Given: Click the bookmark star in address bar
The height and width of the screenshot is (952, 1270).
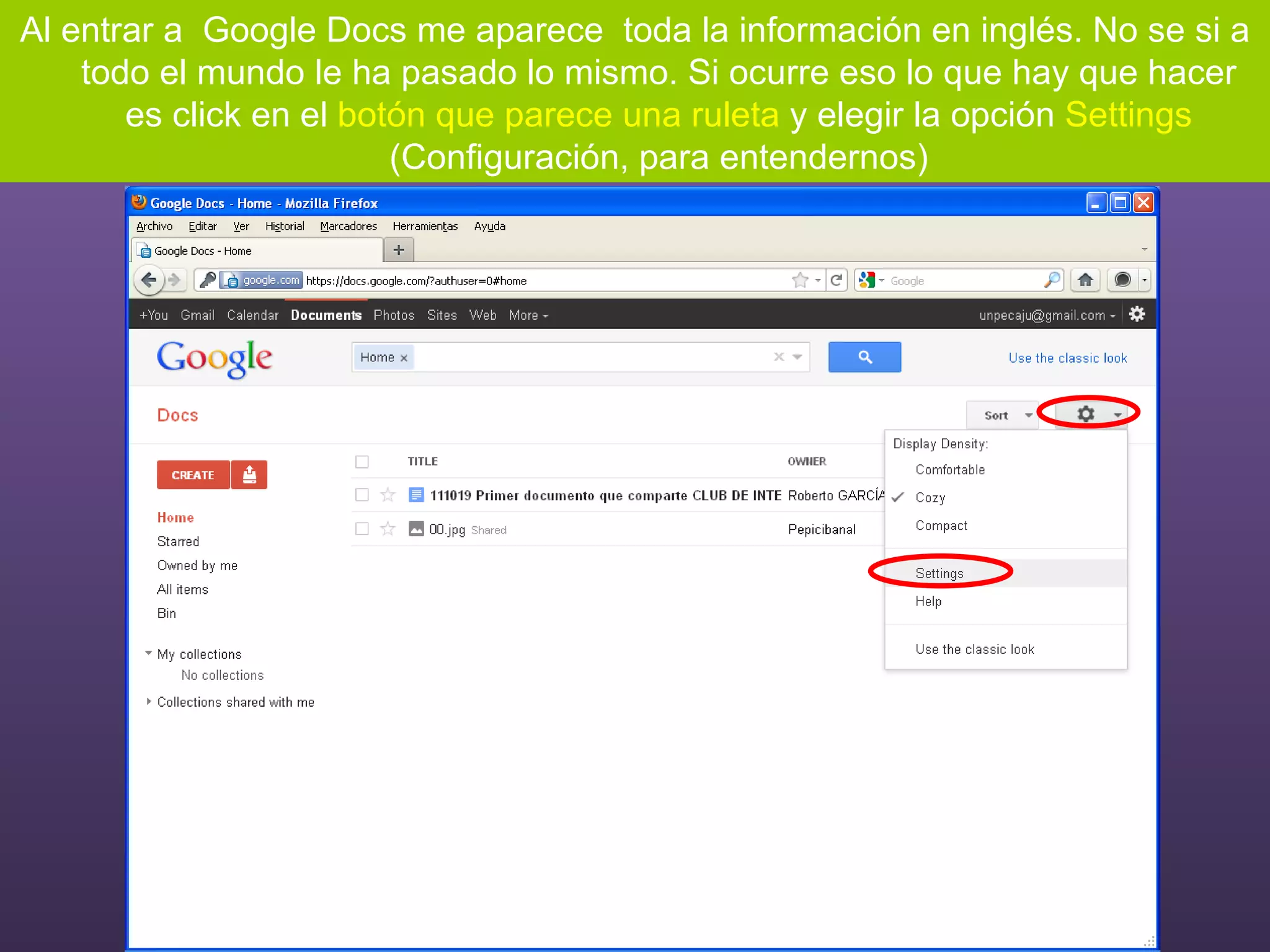Looking at the screenshot, I should 800,280.
